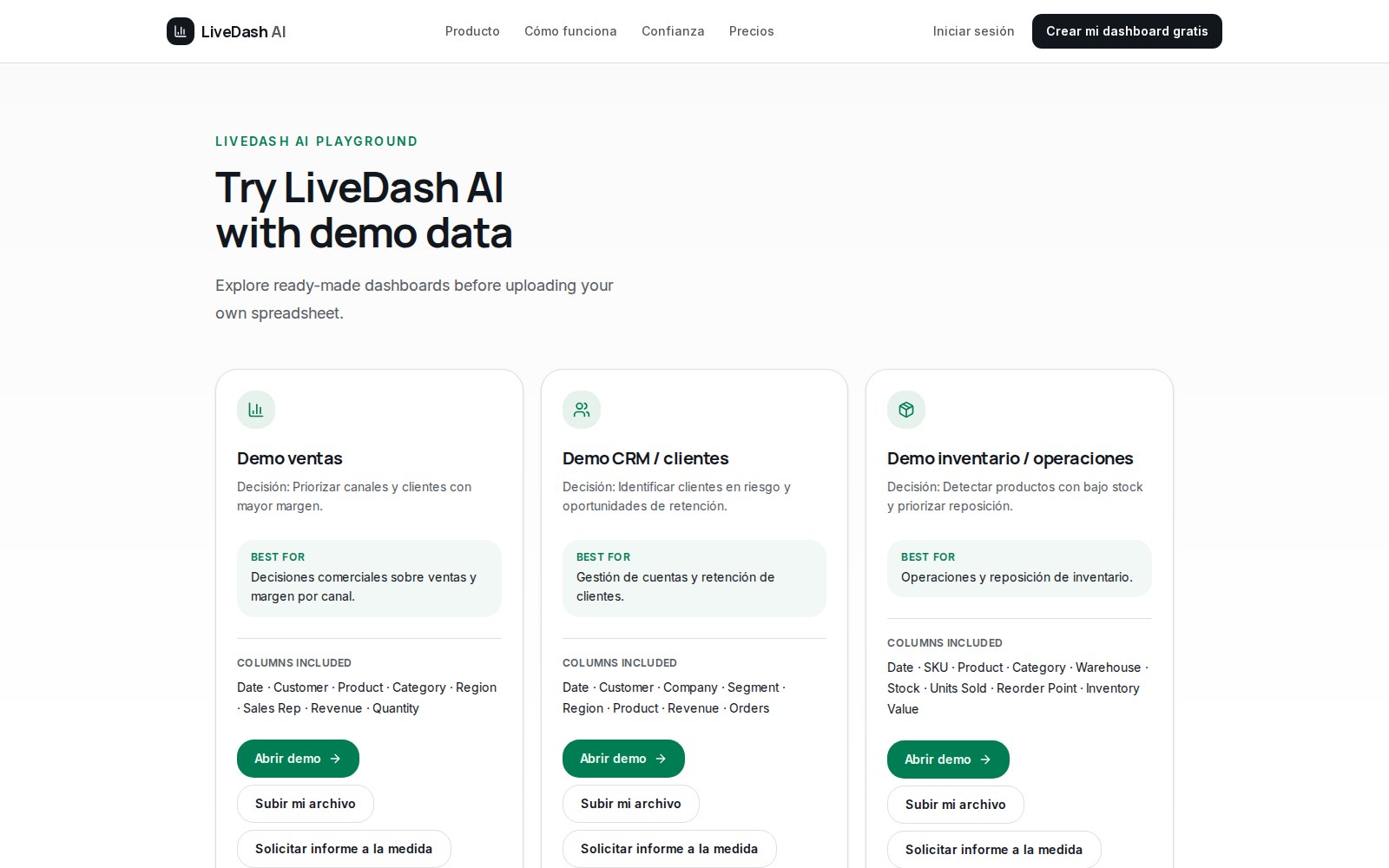Click the Demo inventario / operaciones title
The height and width of the screenshot is (868, 1389).
[x=1010, y=458]
